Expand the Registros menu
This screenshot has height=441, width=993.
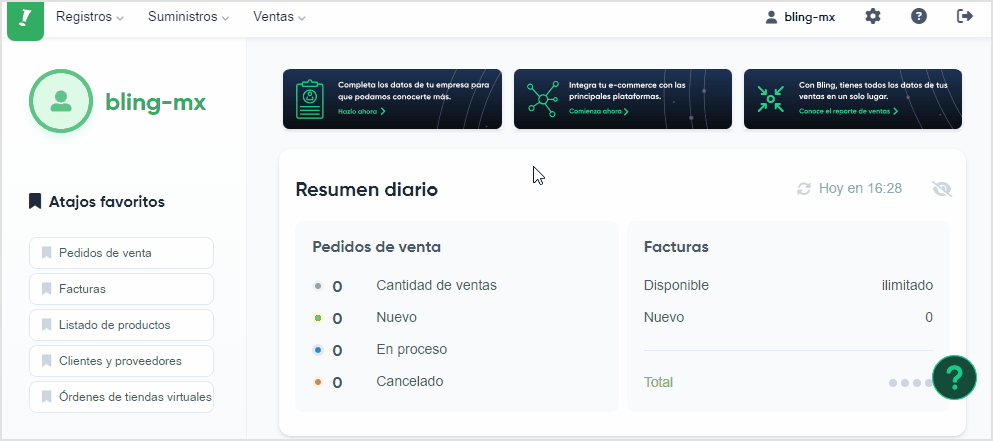pyautogui.click(x=90, y=17)
